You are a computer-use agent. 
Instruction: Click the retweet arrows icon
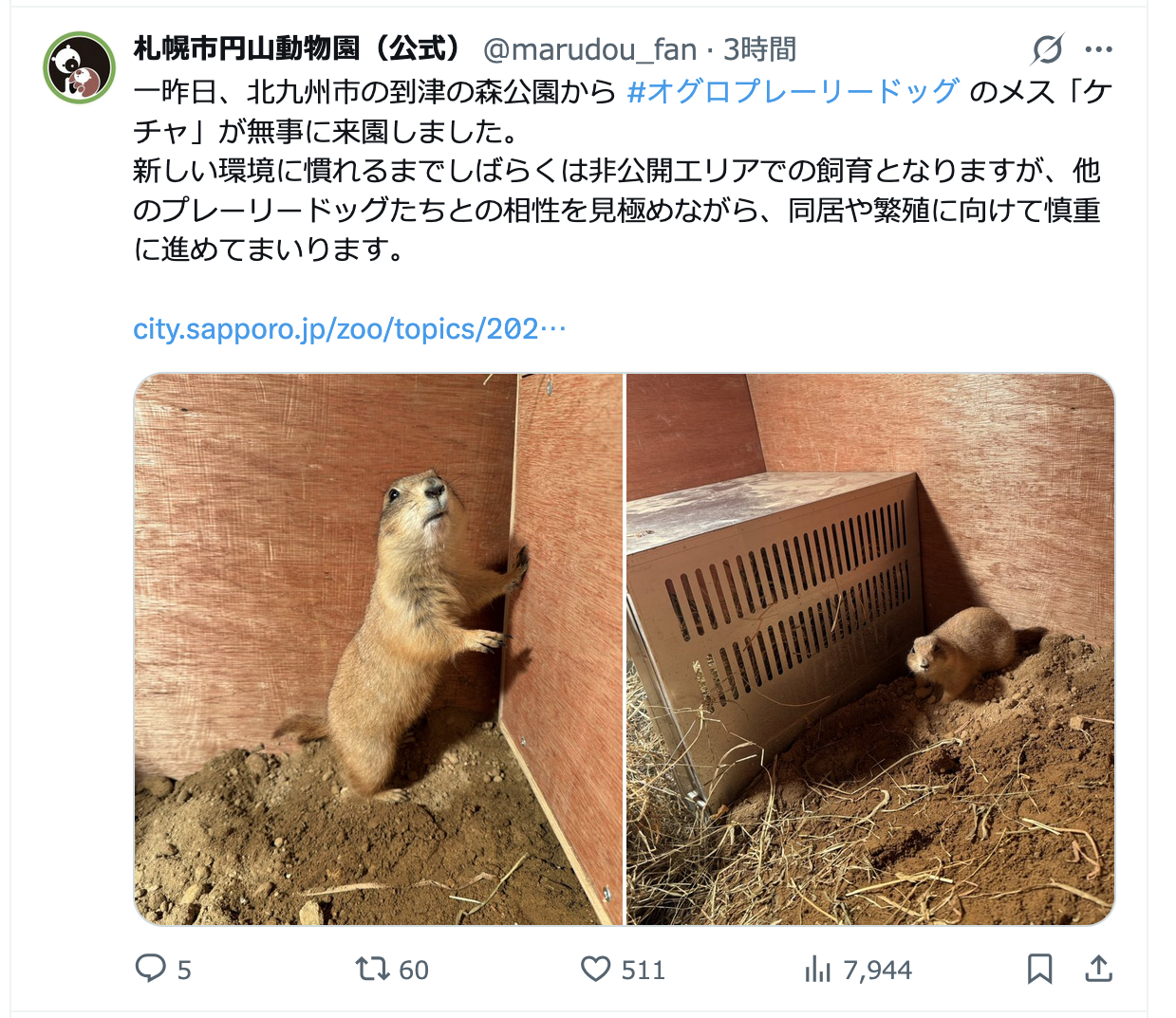click(x=372, y=969)
